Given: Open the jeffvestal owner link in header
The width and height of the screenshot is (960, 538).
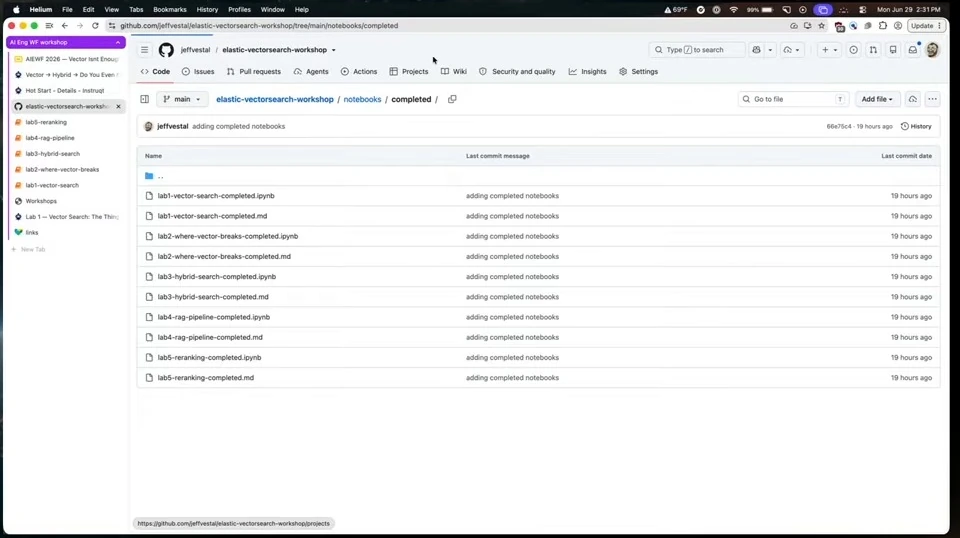Looking at the screenshot, I should click(195, 50).
